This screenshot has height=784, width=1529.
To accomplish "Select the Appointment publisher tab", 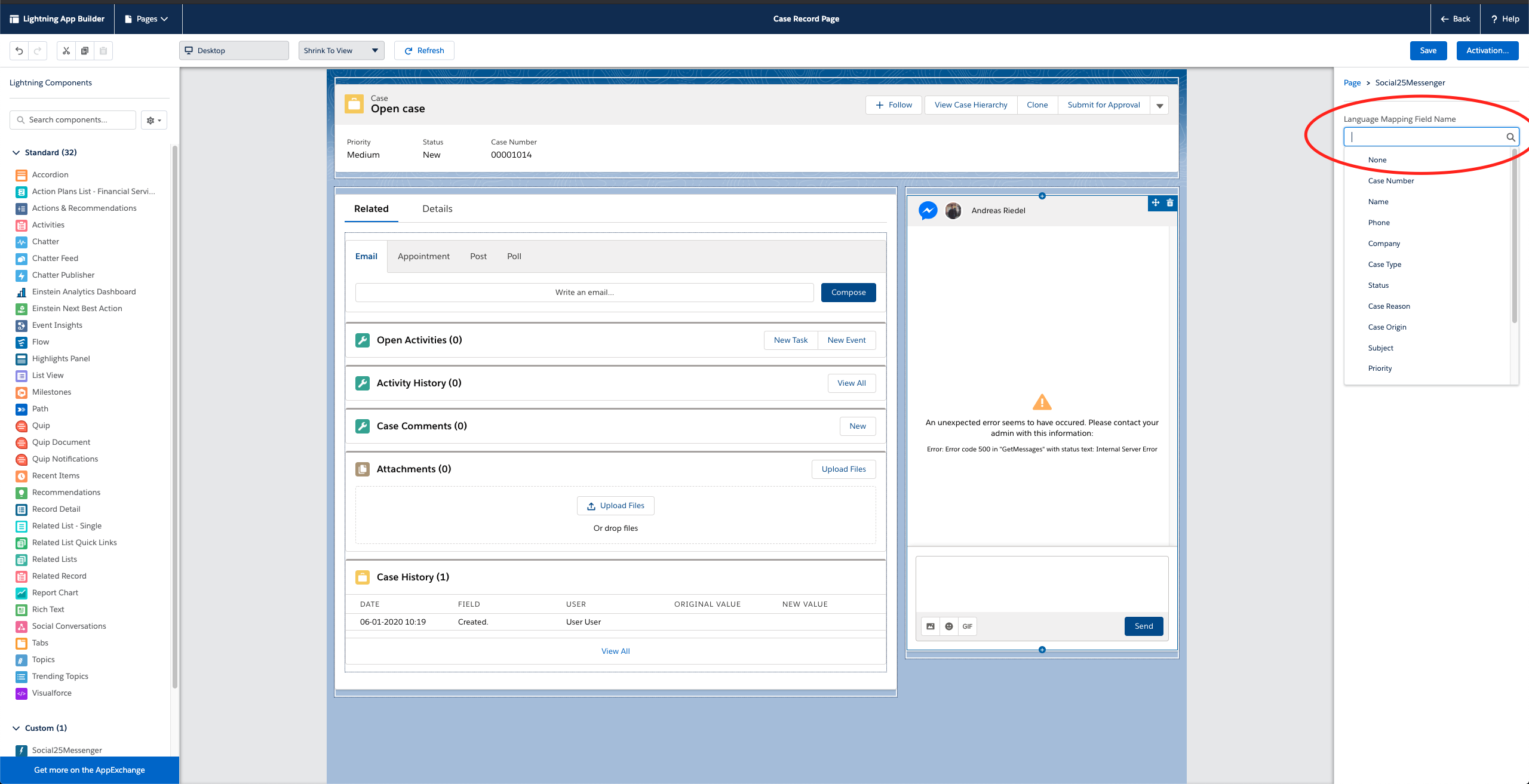I will click(x=423, y=256).
